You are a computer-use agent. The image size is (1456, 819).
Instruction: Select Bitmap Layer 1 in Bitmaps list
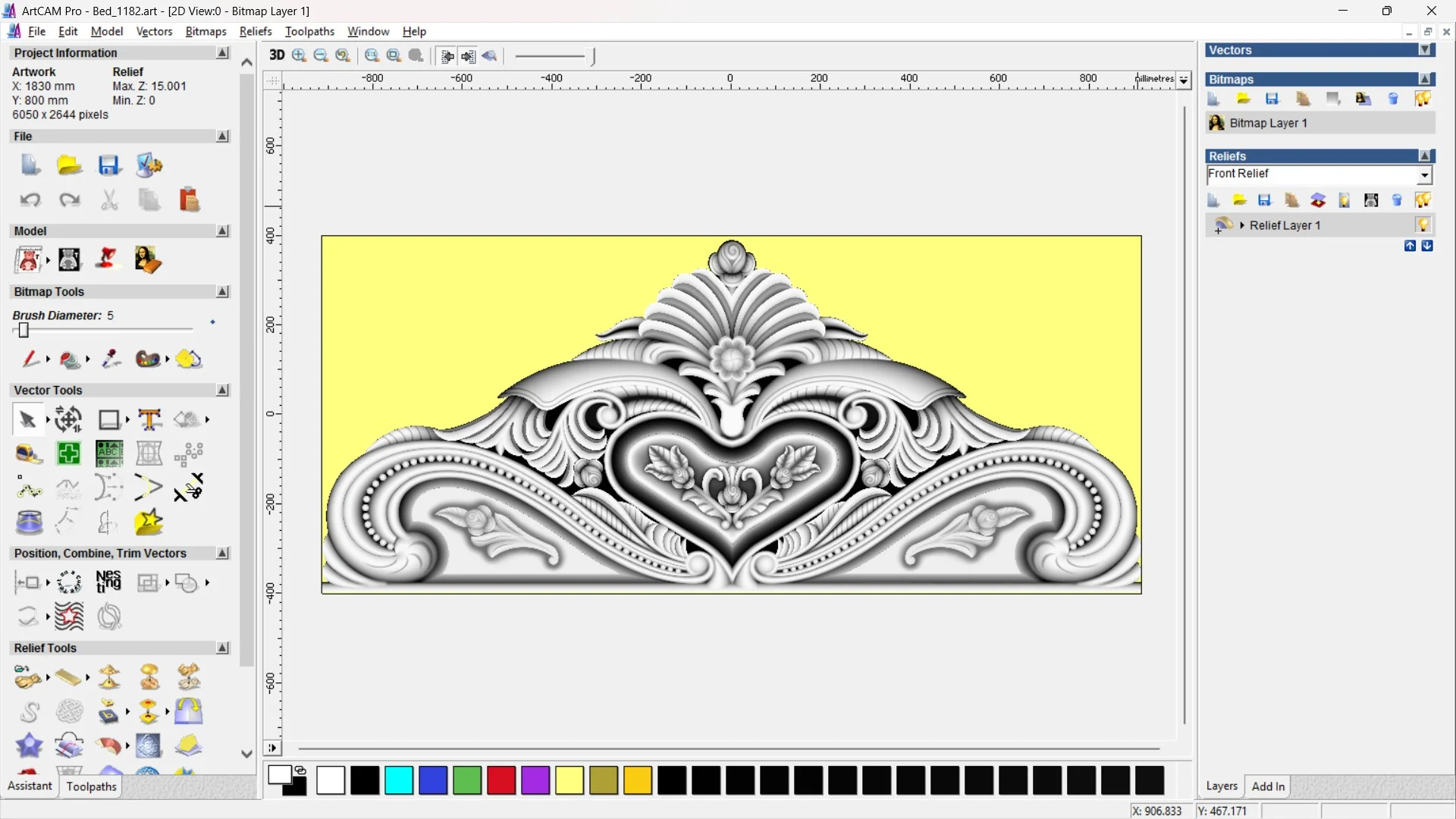[1268, 123]
